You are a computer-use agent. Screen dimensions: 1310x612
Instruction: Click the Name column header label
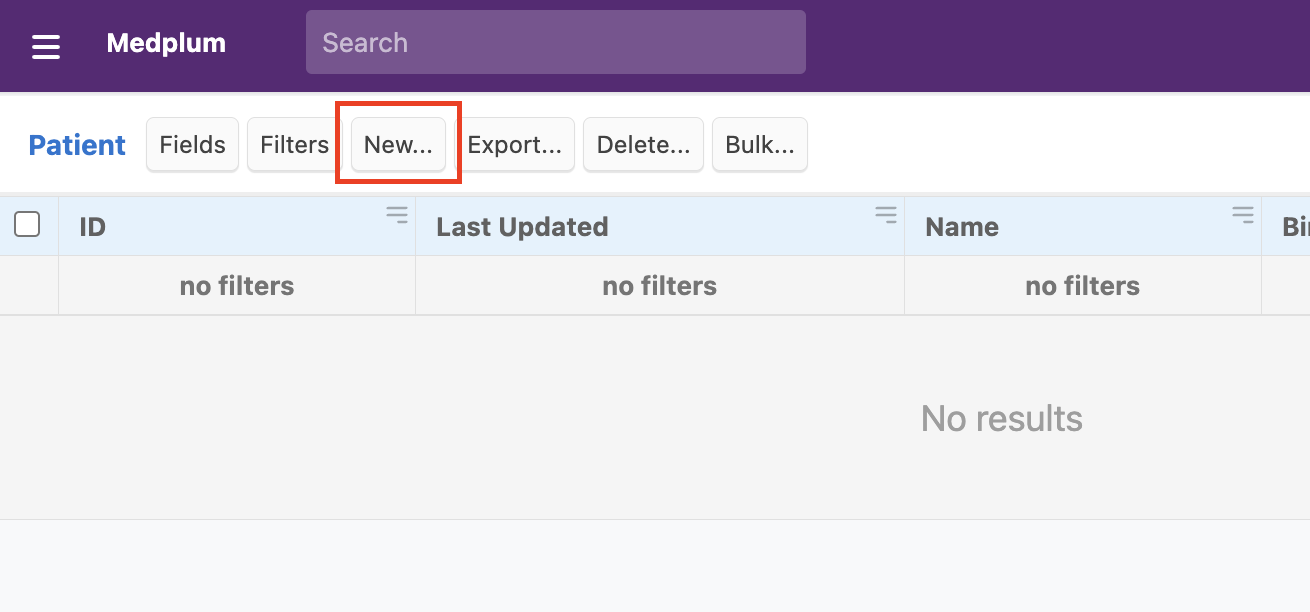[x=962, y=227]
